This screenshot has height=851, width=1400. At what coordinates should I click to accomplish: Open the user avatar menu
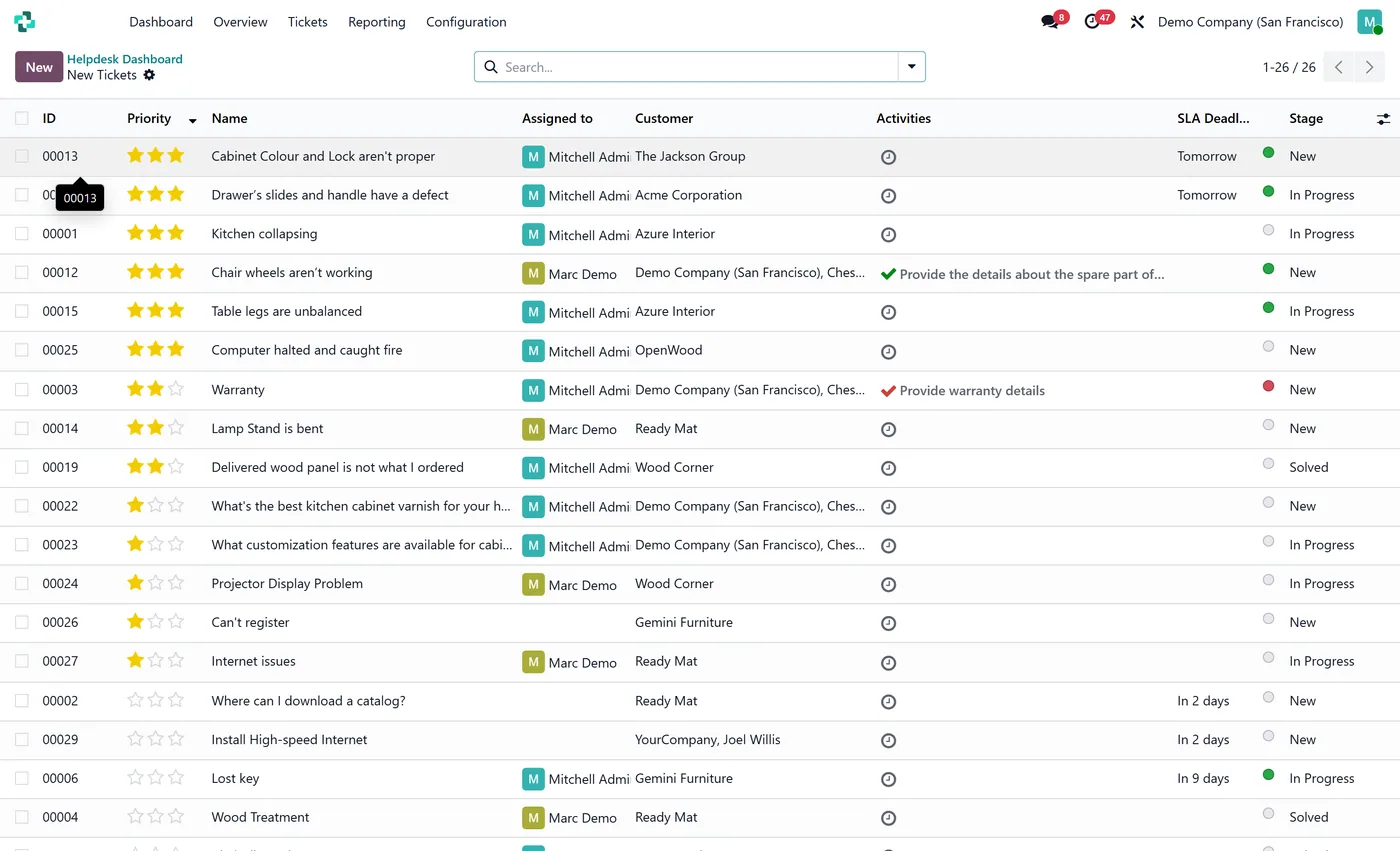coord(1369,22)
